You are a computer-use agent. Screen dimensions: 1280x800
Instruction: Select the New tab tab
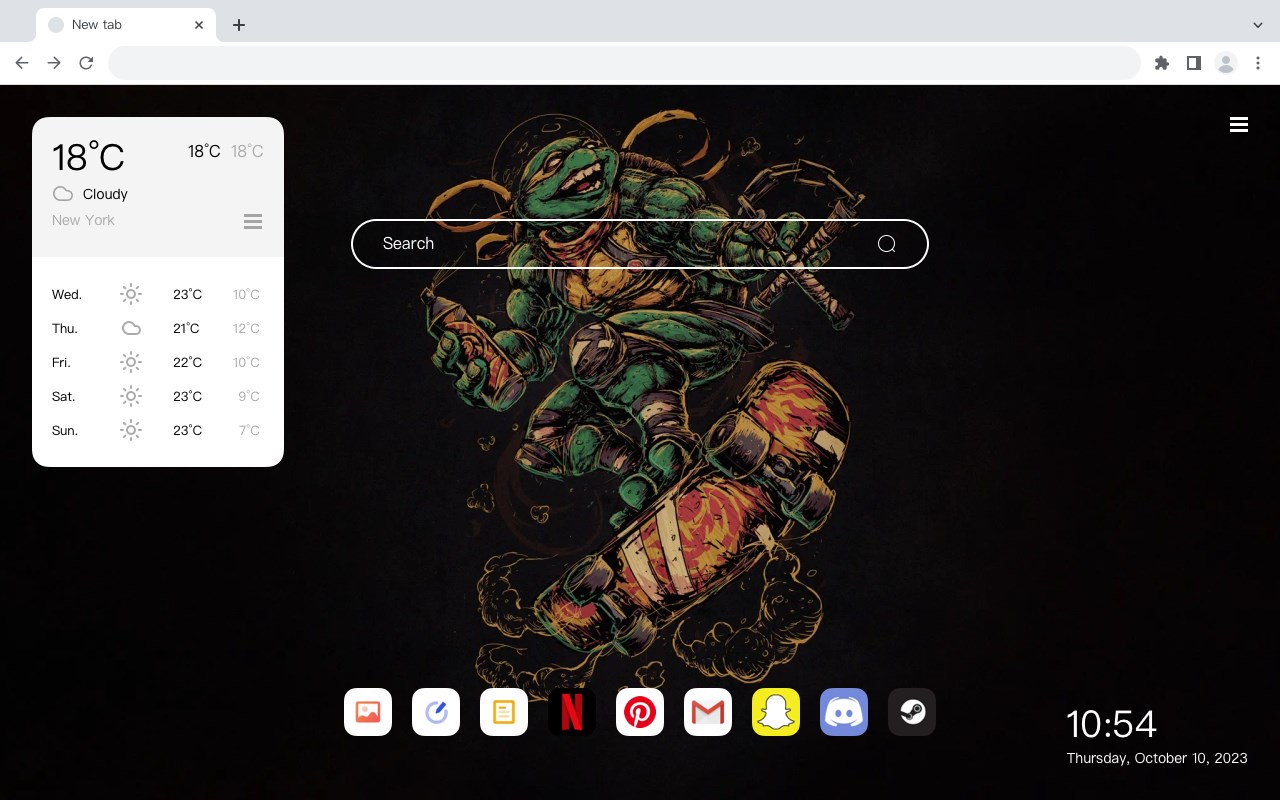[x=126, y=25]
